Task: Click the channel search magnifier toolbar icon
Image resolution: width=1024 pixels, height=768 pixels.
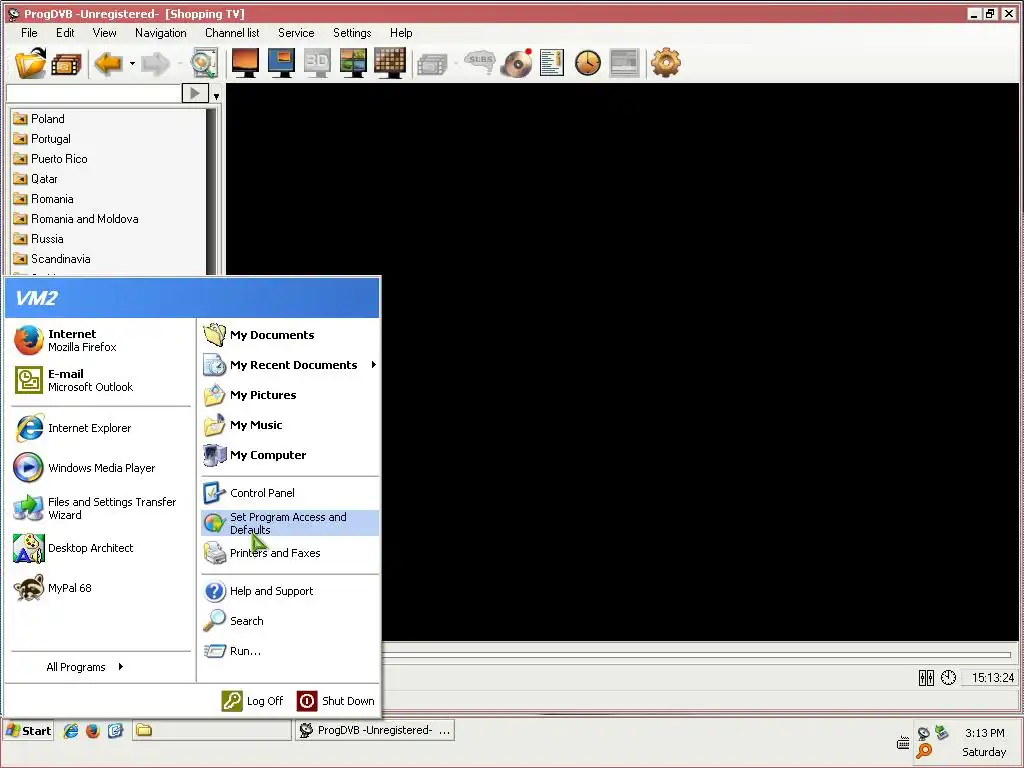Action: (x=204, y=63)
